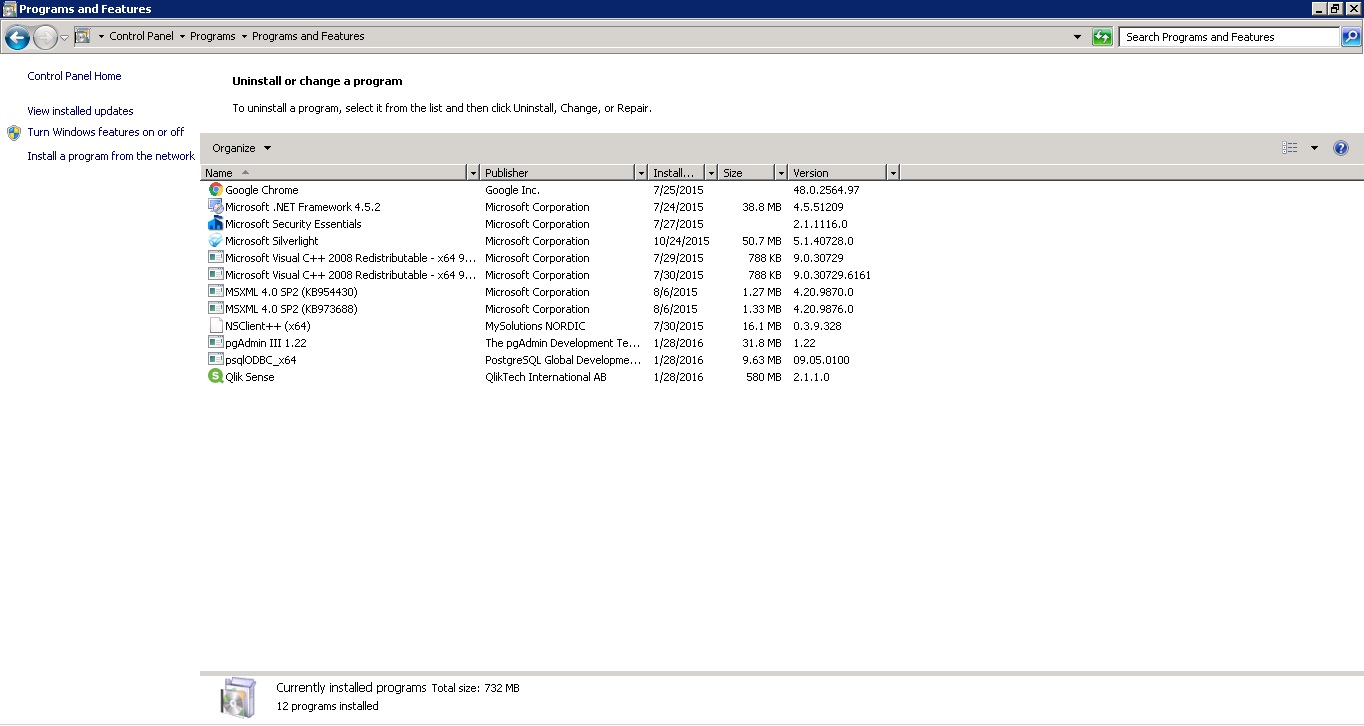Click the Qlik Sense green icon
Screen dimensions: 1364x726
click(x=215, y=377)
